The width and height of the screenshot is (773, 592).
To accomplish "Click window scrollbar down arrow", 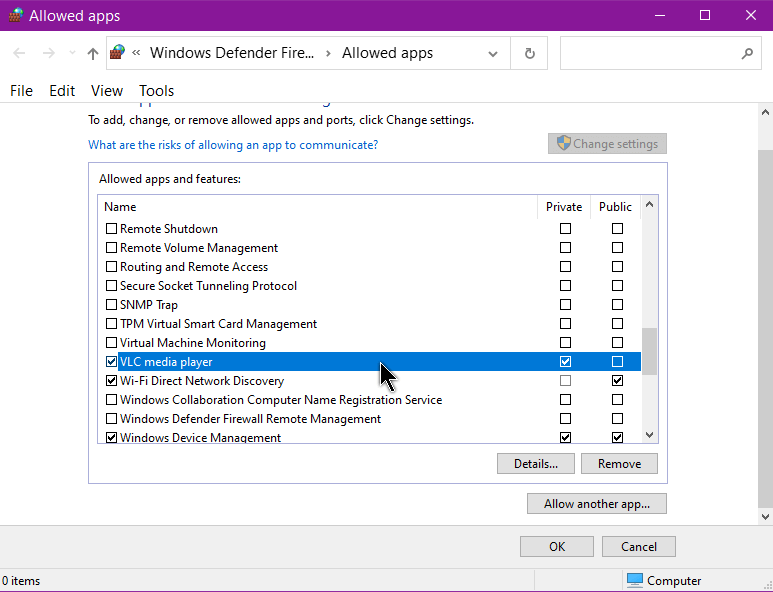I will click(x=765, y=517).
